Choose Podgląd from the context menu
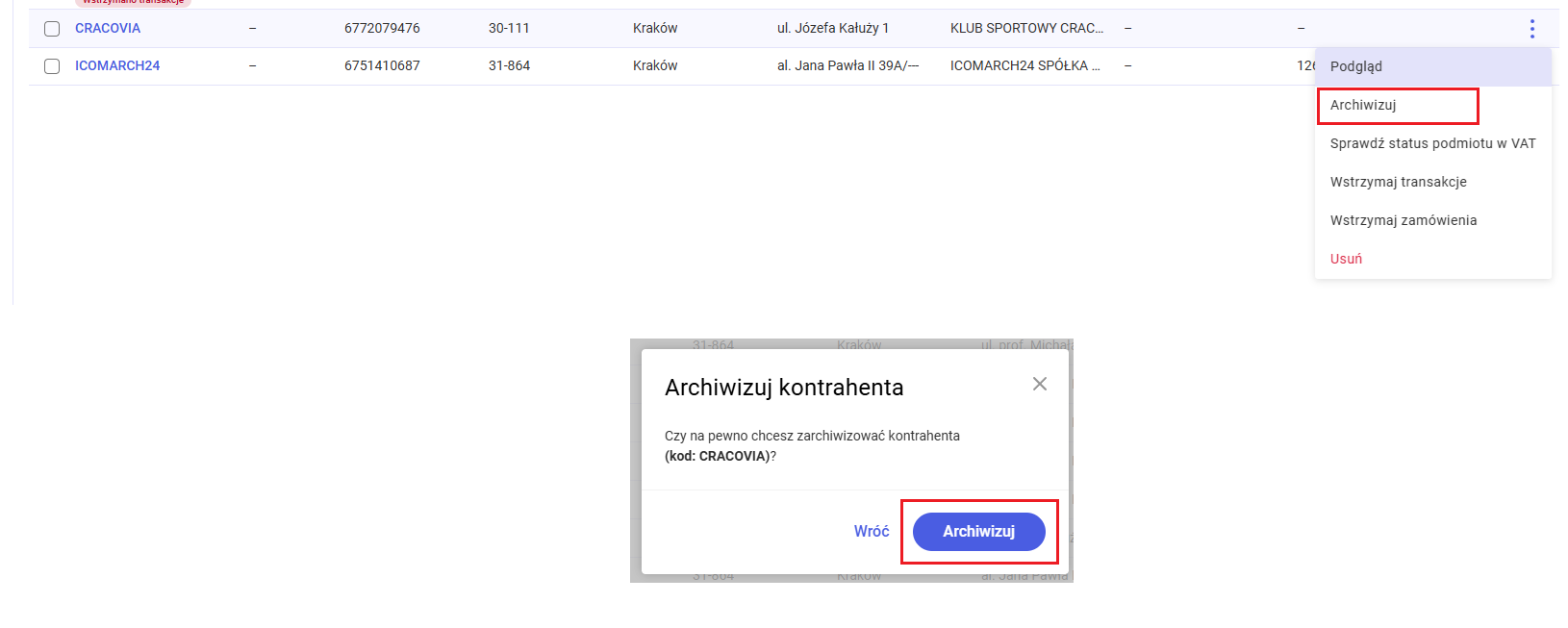 point(1432,66)
